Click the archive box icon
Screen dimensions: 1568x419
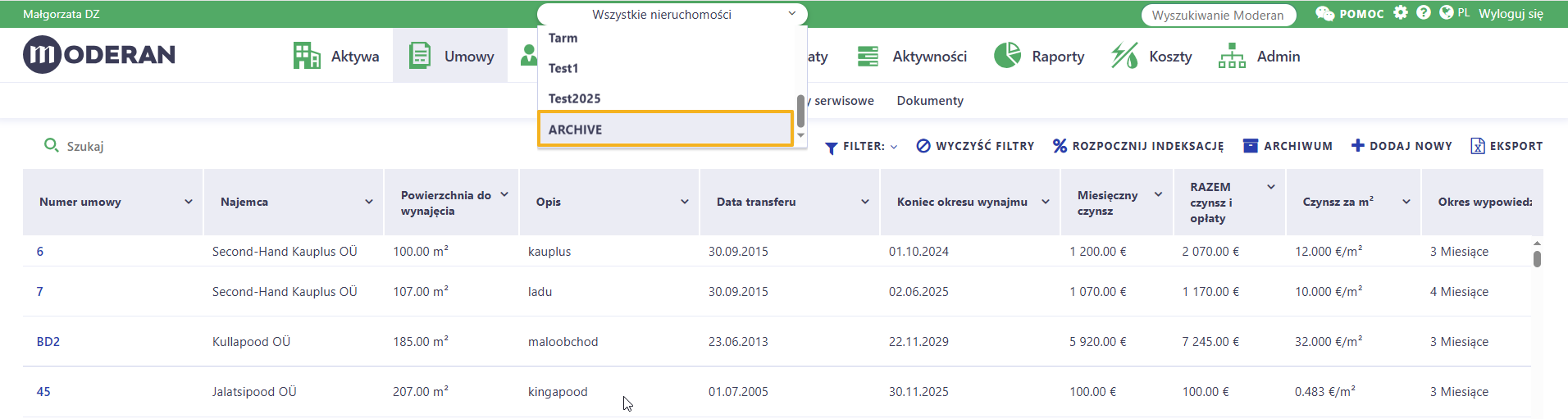click(1251, 146)
